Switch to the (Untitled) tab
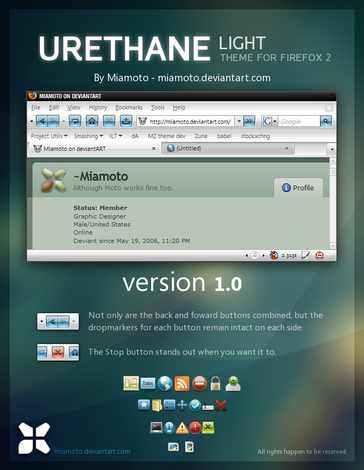Viewport: 364px width, 470px height. tap(228, 148)
